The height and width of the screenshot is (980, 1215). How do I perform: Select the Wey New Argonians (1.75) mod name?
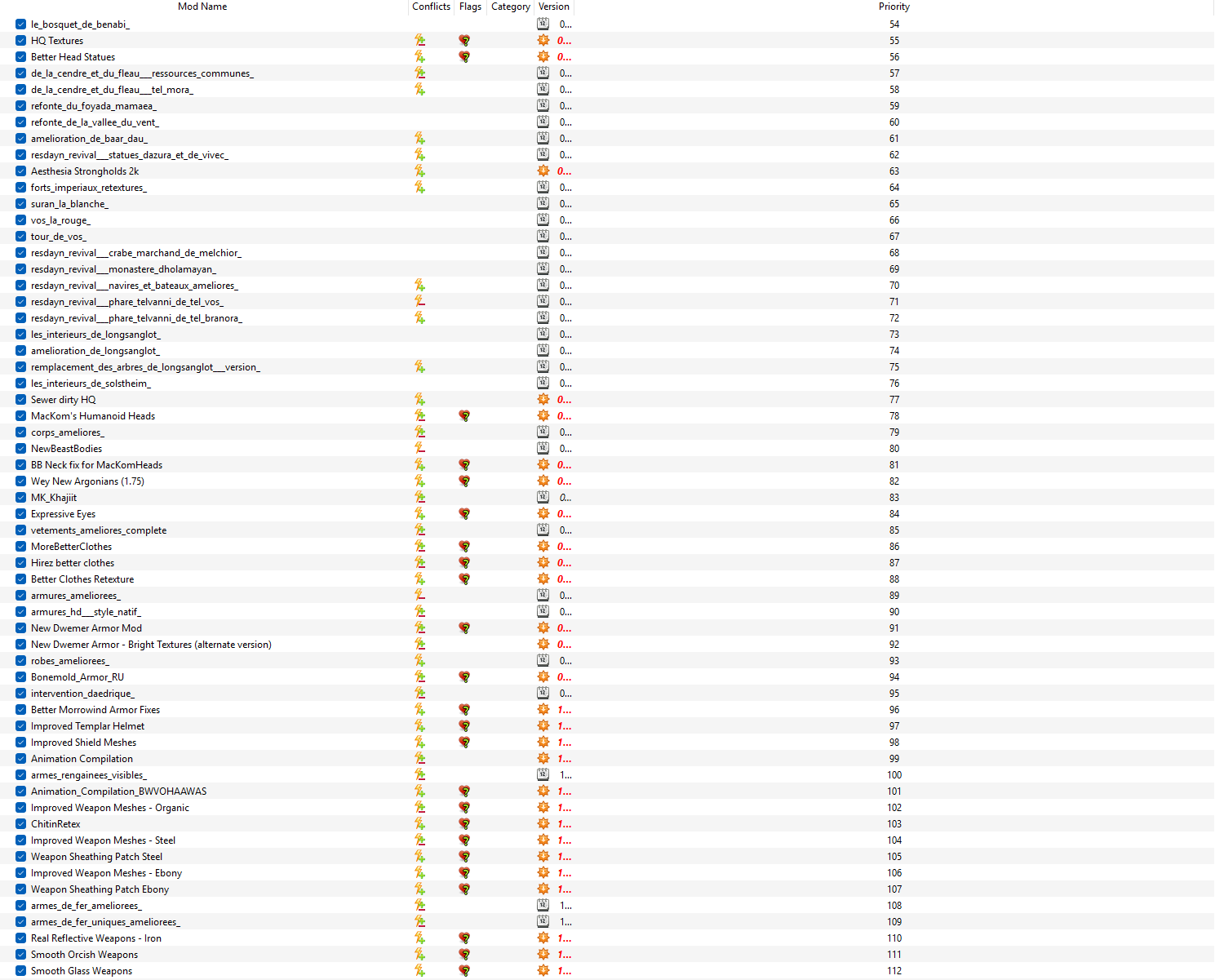pos(87,481)
